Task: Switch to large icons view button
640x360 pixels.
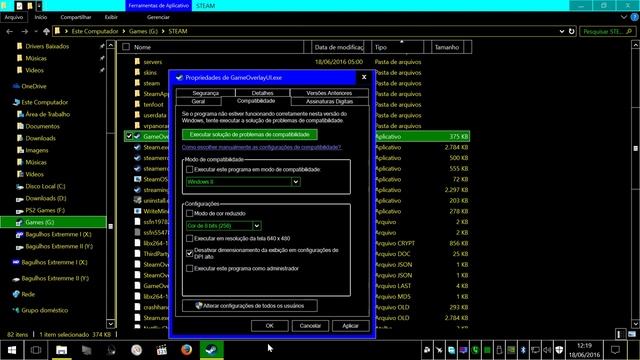Action: [x=632, y=334]
